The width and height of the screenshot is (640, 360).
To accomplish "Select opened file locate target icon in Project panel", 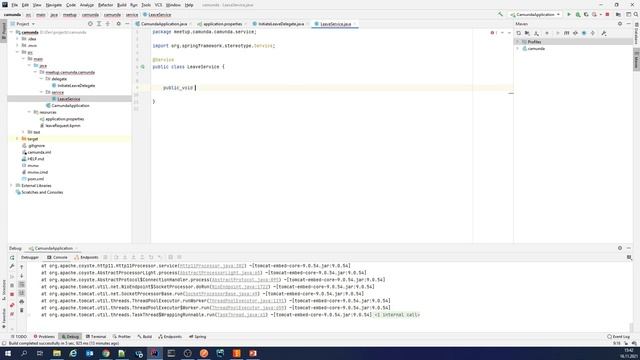I will [x=90, y=24].
